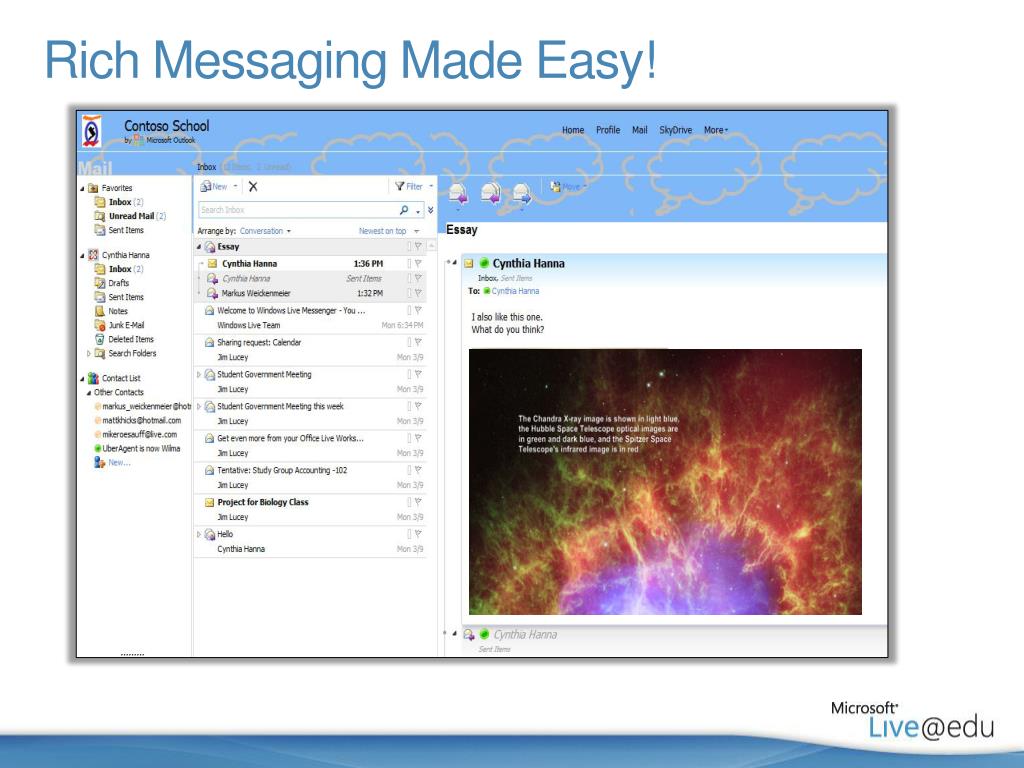This screenshot has width=1024, height=768.
Task: Select Sent Items under Cynthia Hanna mailbox
Action: point(126,297)
